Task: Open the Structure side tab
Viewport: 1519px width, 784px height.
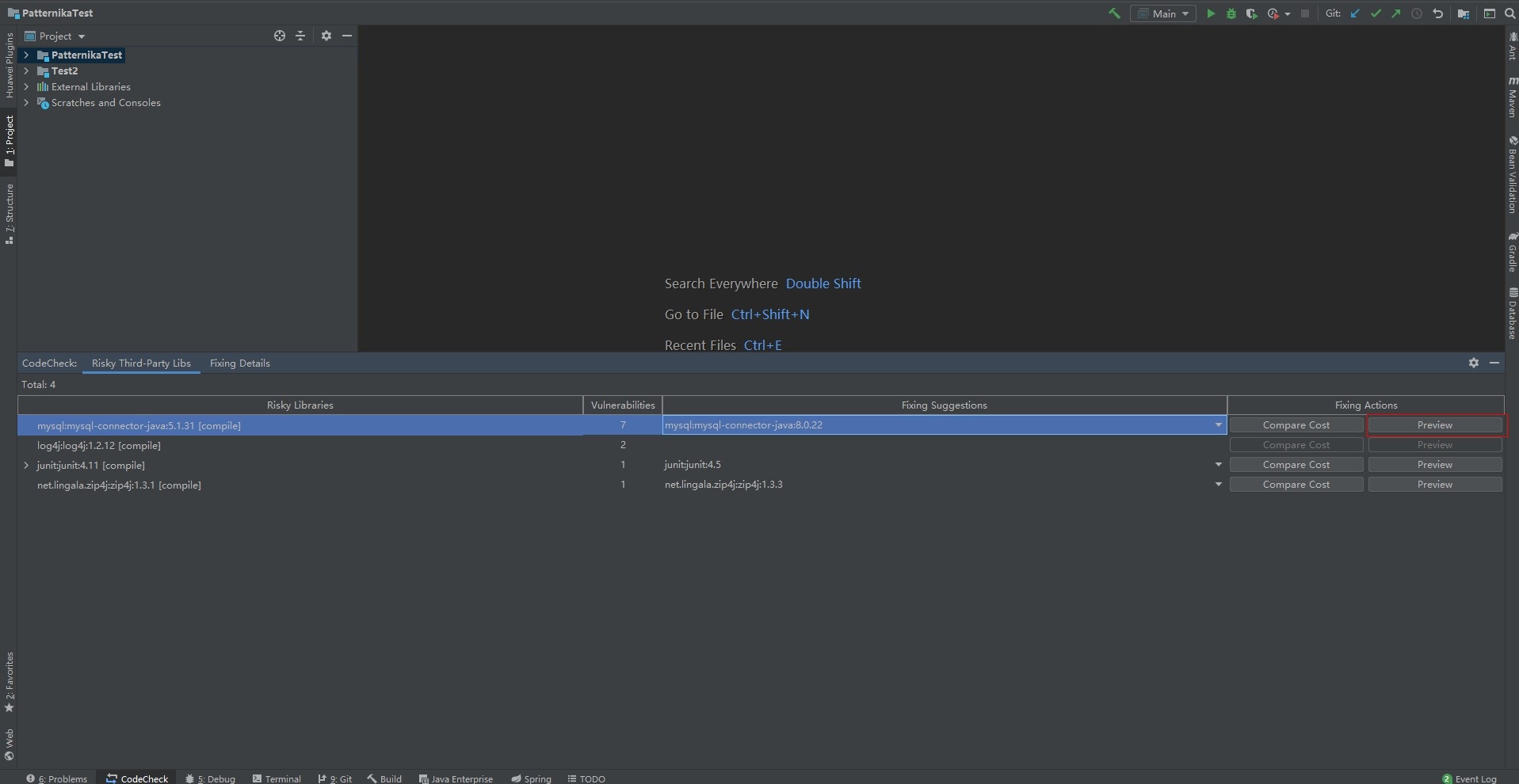Action: click(9, 214)
